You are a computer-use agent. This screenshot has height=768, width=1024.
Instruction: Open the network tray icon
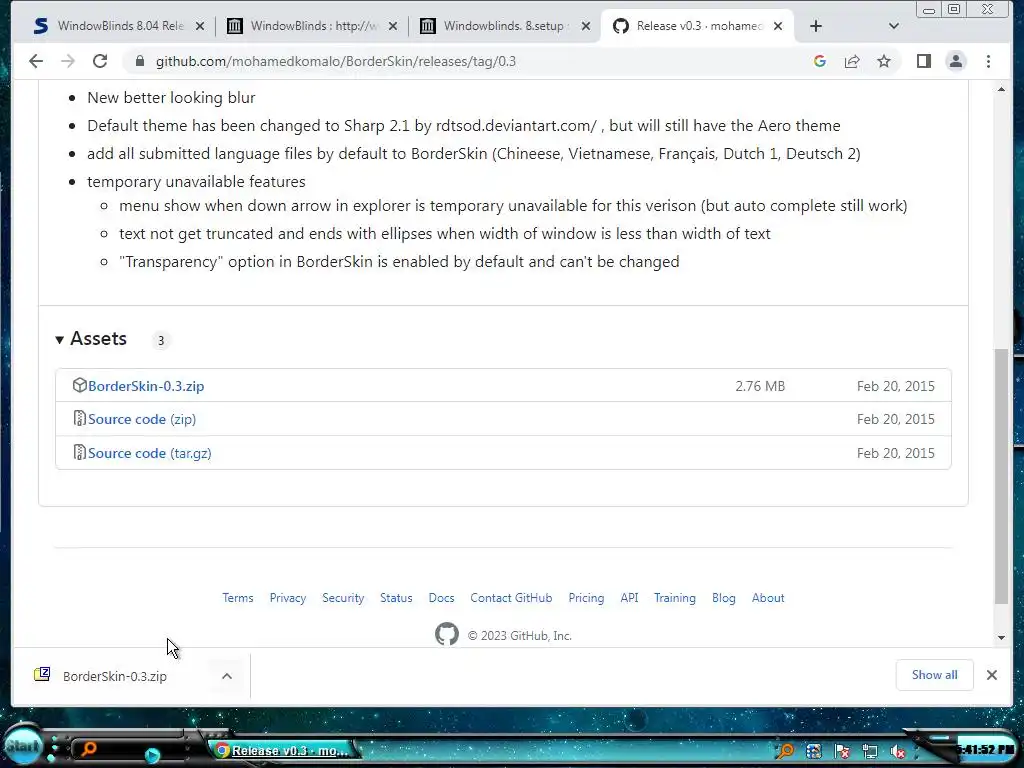point(870,752)
